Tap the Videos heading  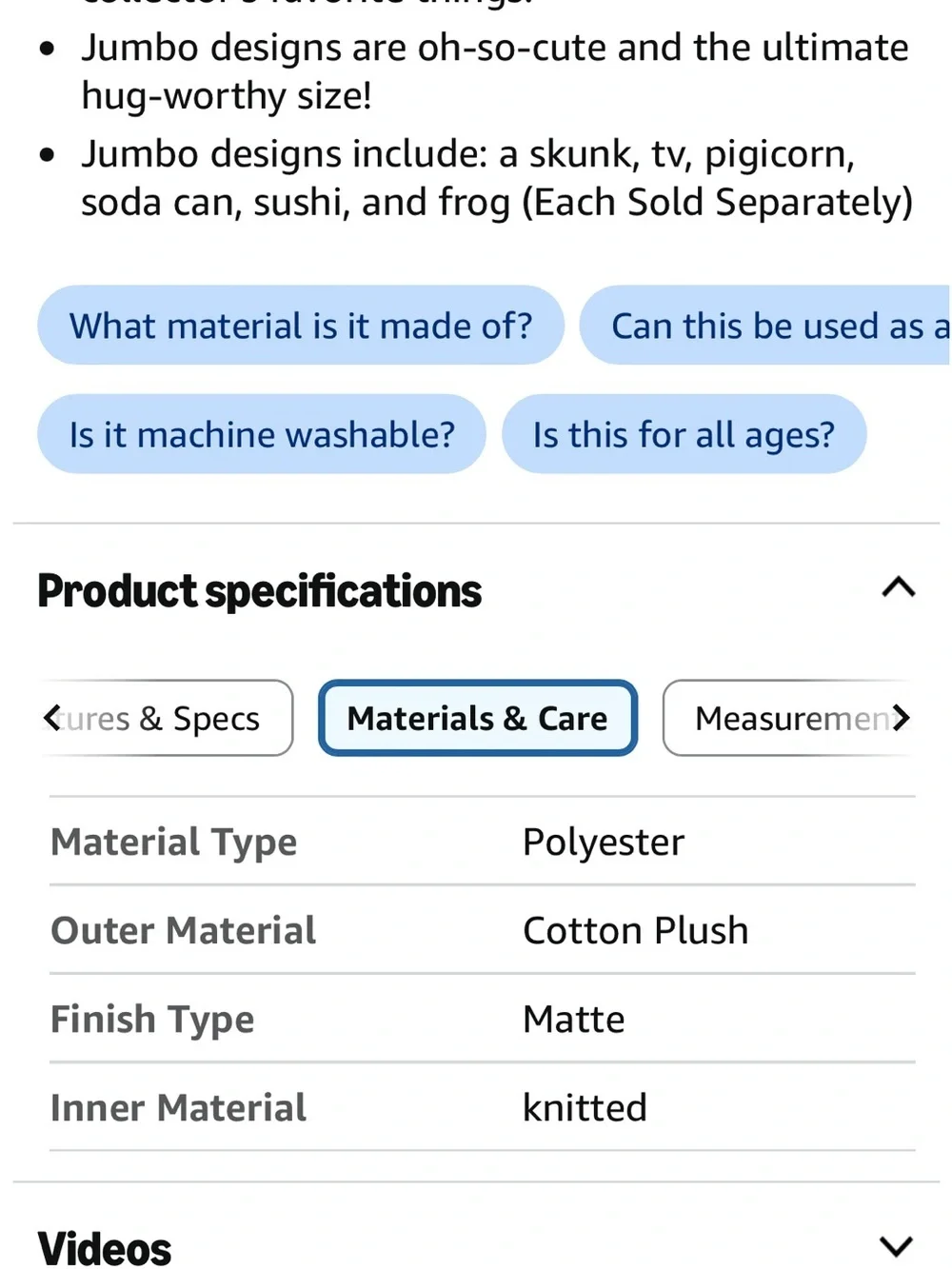point(105,1248)
